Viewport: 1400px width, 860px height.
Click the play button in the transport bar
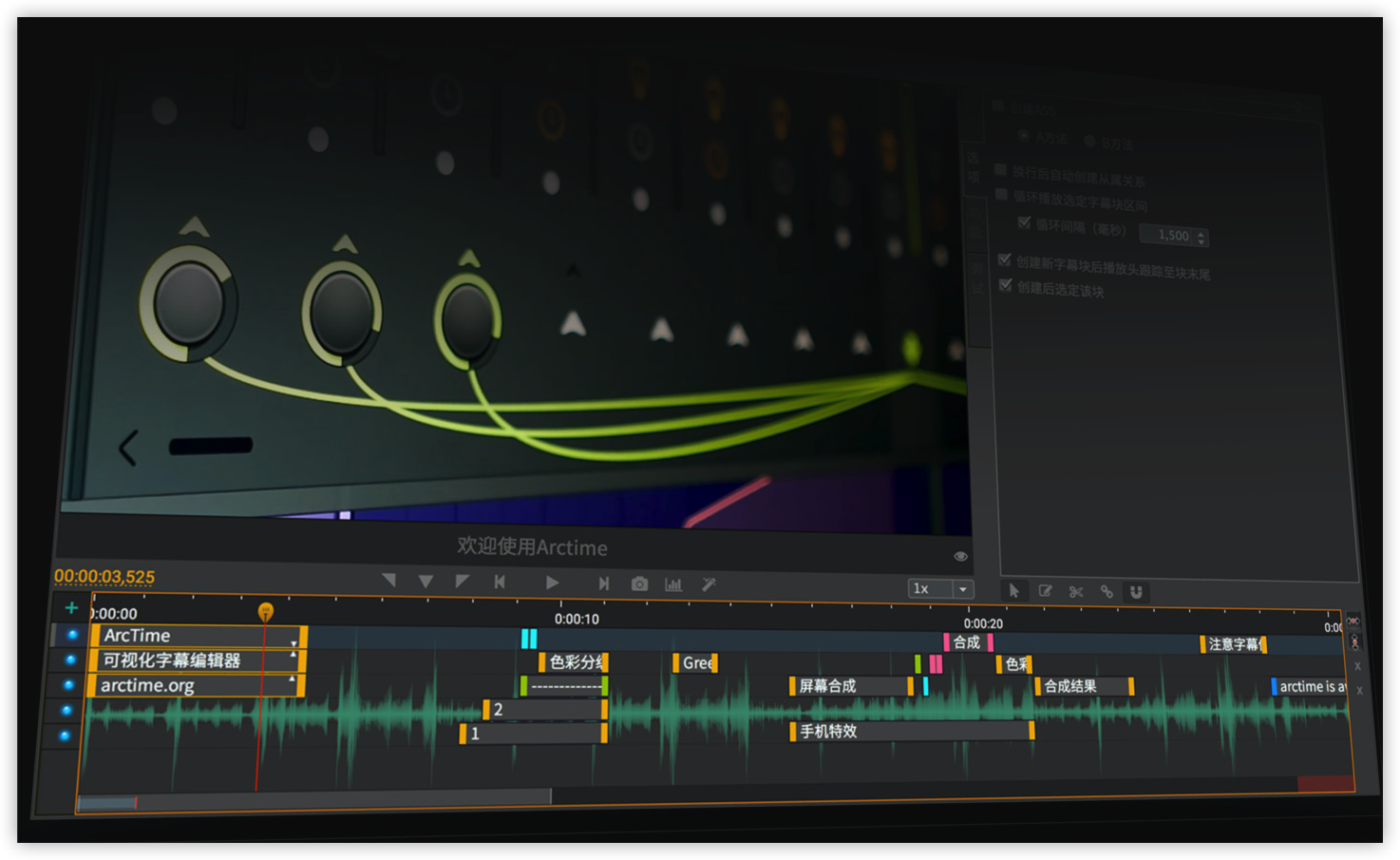coord(552,583)
